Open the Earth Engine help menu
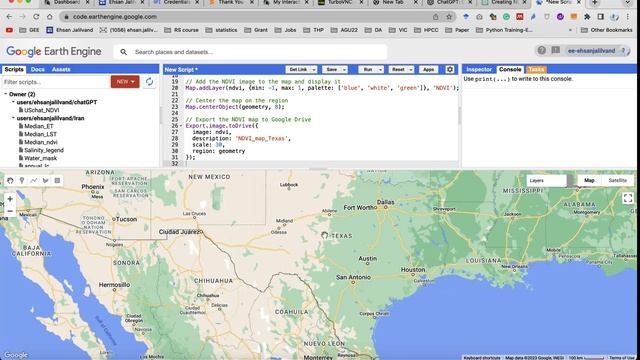 click(542, 51)
